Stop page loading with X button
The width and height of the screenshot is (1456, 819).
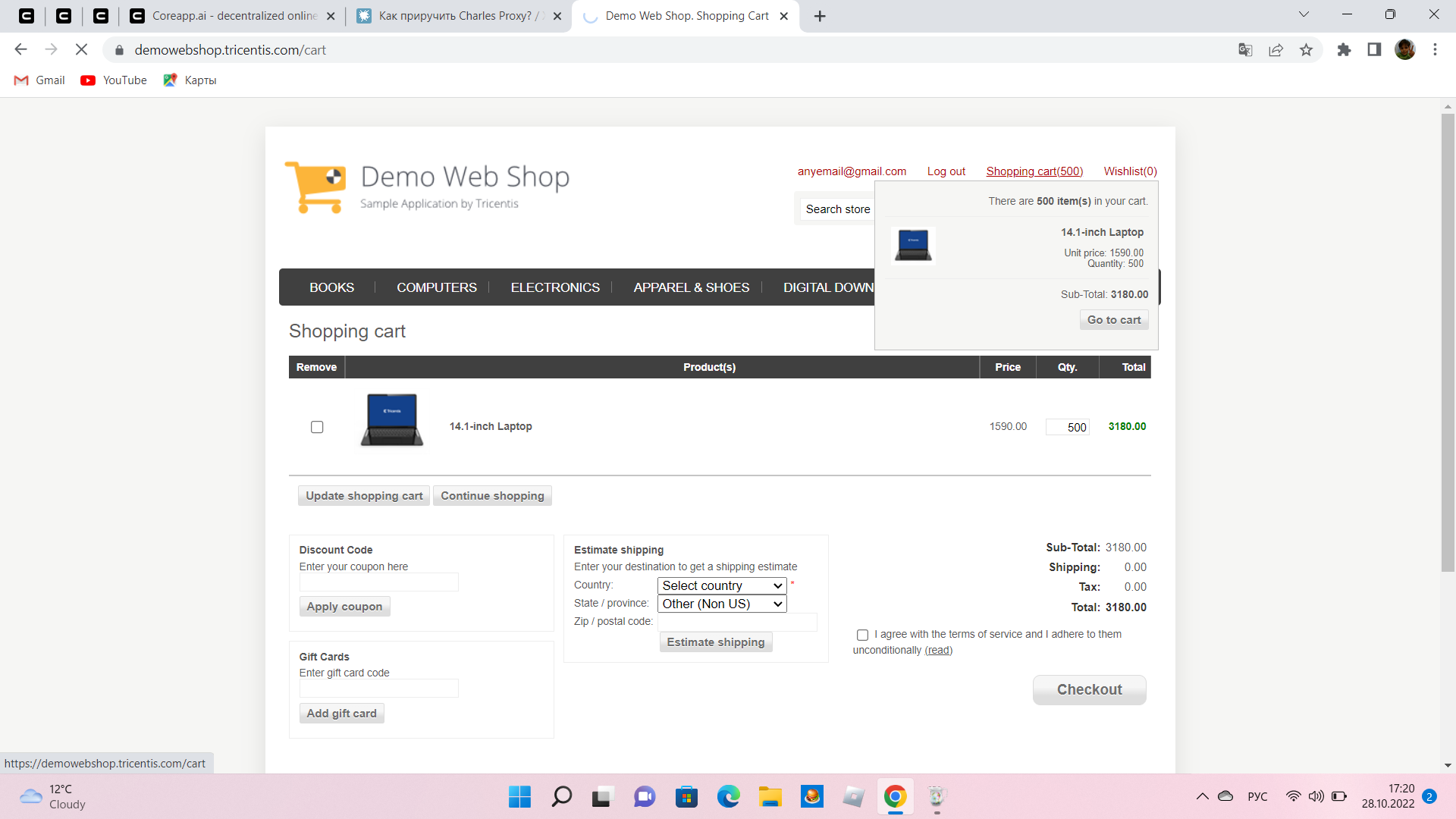coord(82,50)
